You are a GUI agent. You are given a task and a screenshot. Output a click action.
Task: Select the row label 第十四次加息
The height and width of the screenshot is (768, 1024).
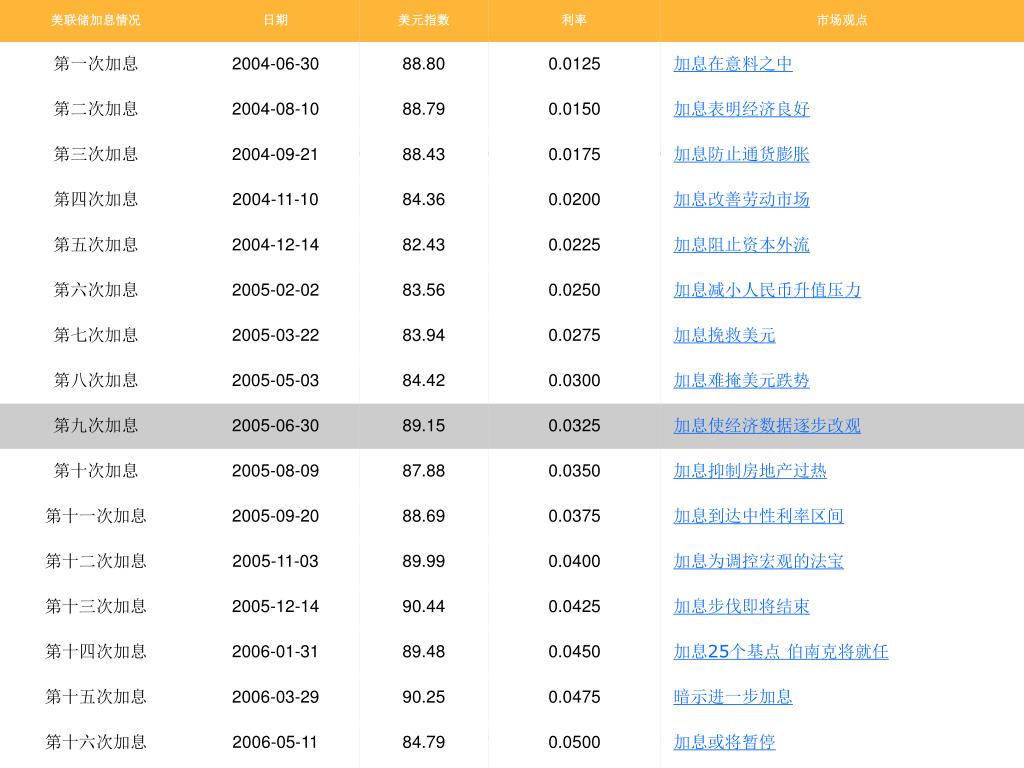point(96,652)
